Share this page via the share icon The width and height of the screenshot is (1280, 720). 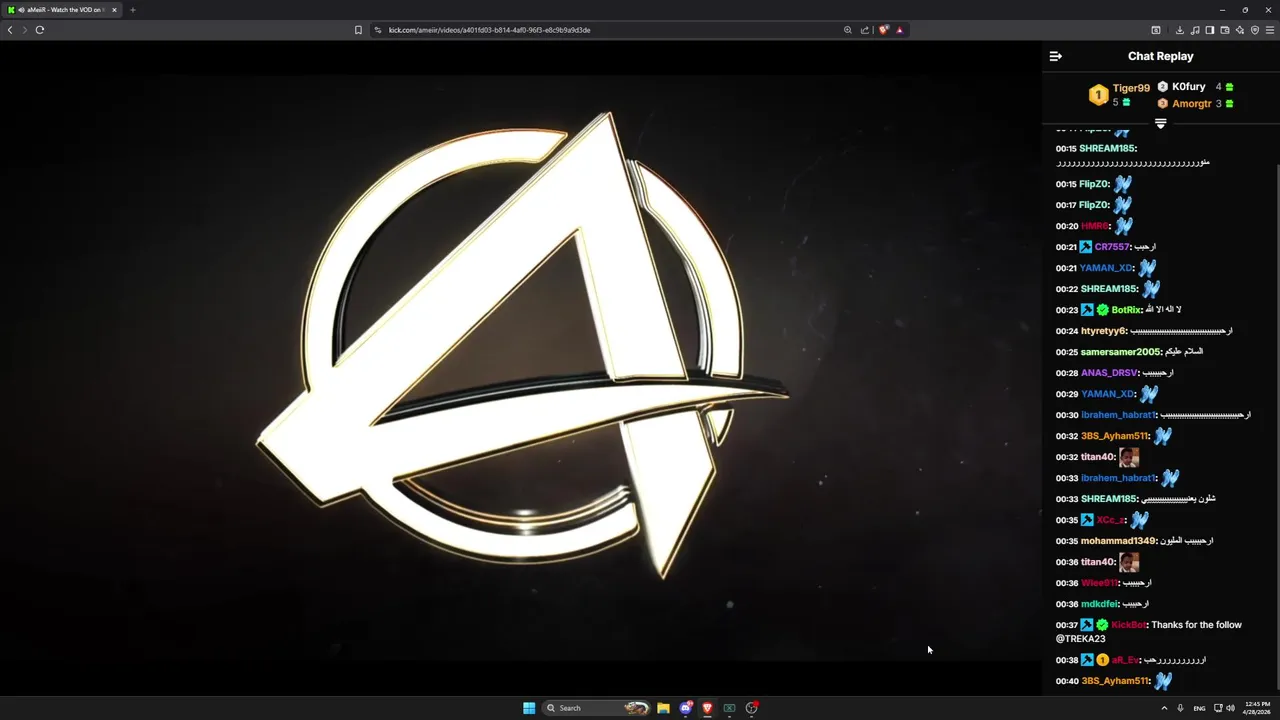[x=865, y=30]
